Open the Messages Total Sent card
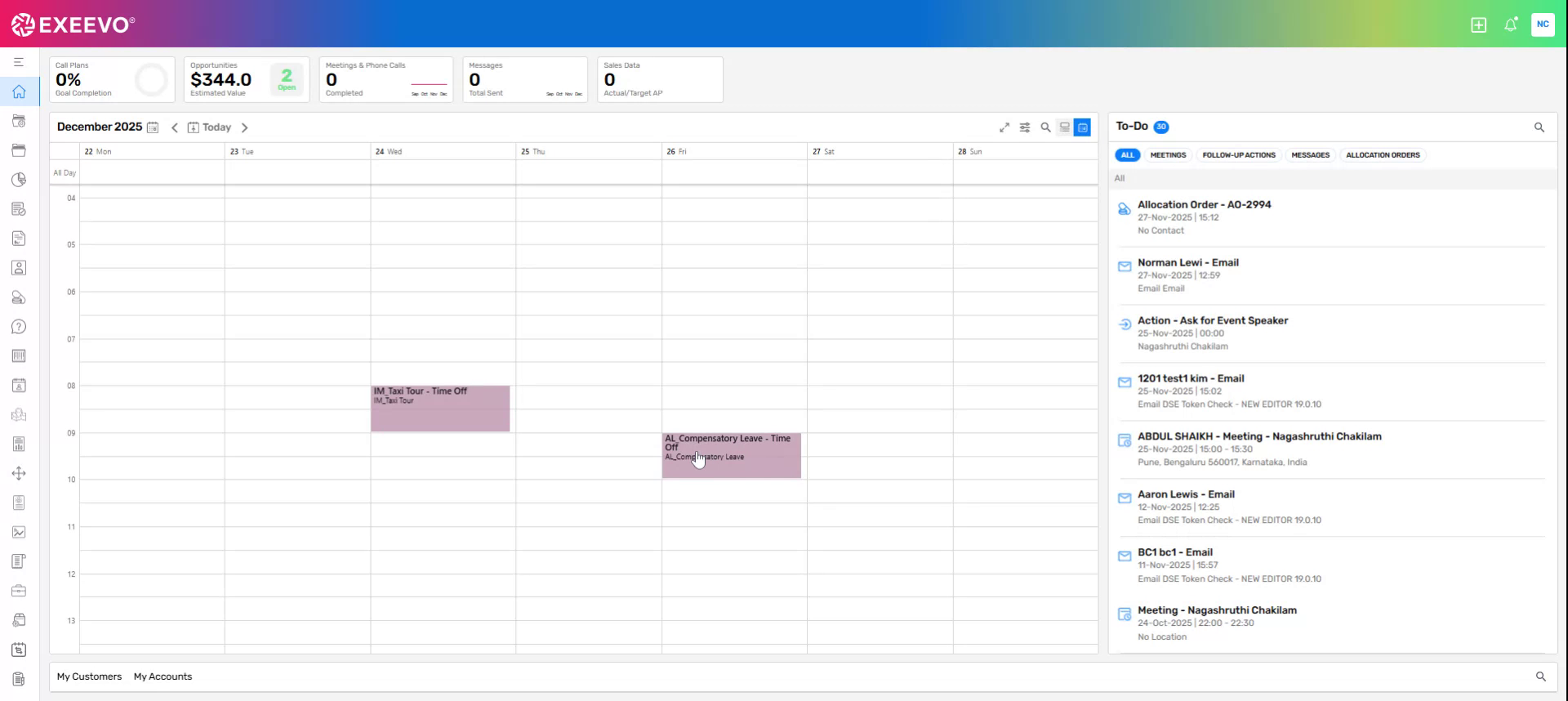This screenshot has width=1568, height=701. point(525,79)
